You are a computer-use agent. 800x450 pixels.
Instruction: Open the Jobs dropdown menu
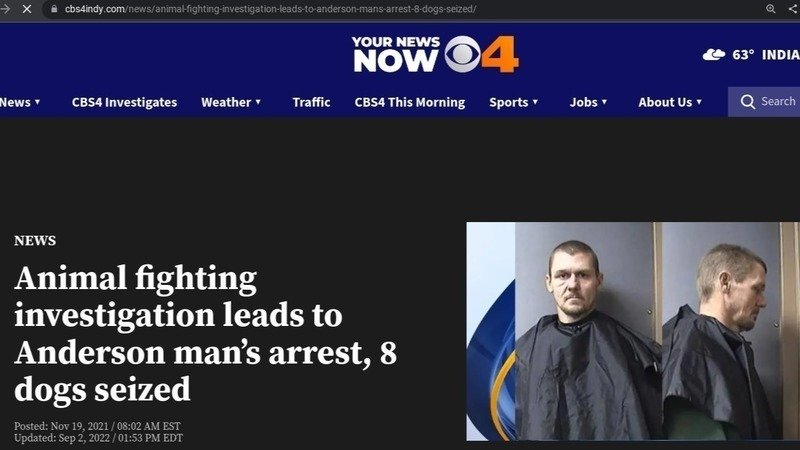point(588,102)
